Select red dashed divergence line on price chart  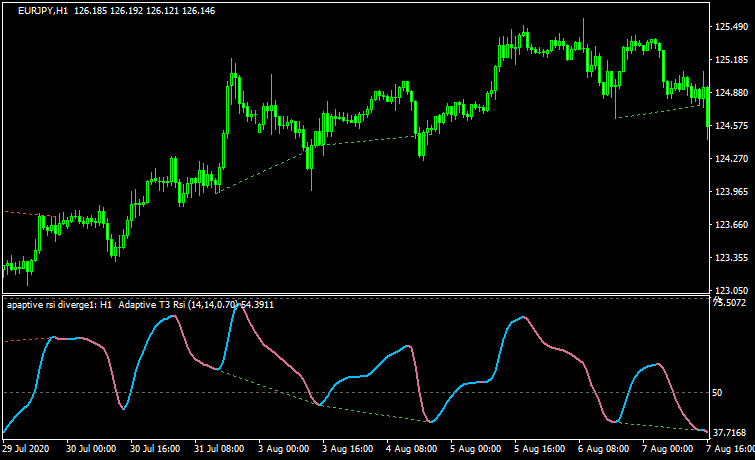pos(20,213)
